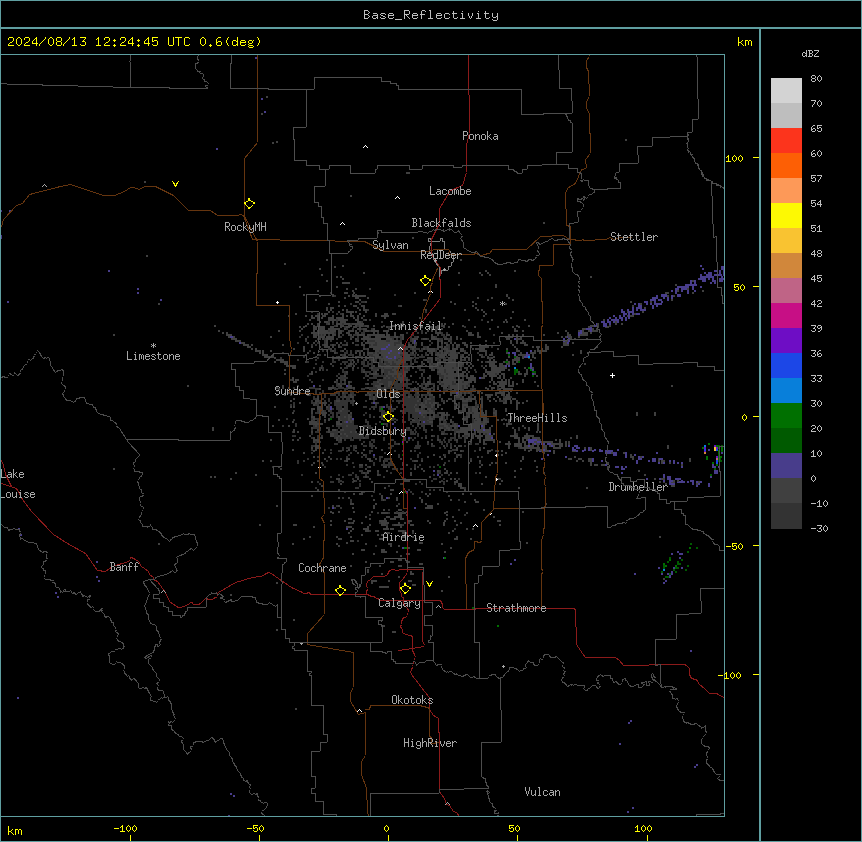Click the 80 value in dBZ legend

816,79
